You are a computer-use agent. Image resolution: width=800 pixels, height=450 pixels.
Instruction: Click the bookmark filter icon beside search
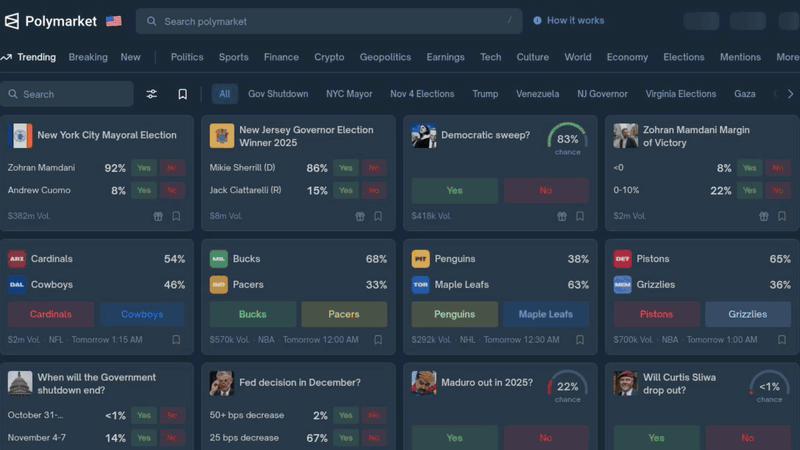(182, 94)
